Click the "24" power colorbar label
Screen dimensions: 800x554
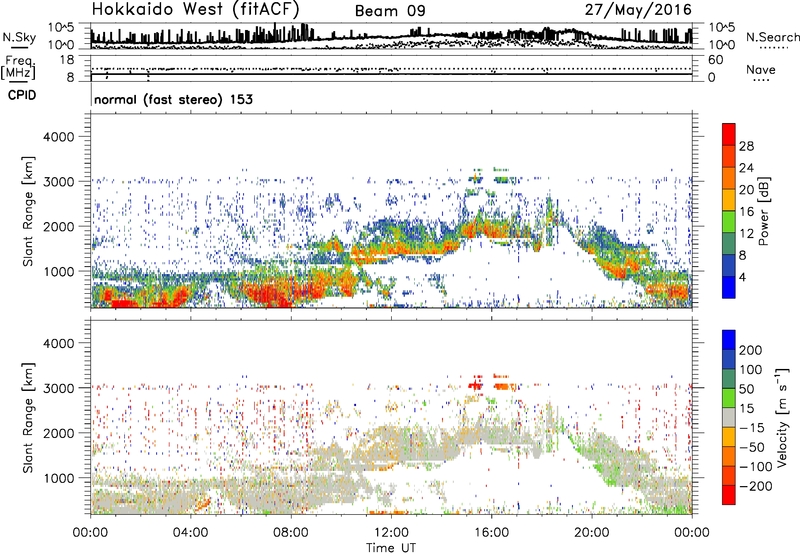point(746,168)
